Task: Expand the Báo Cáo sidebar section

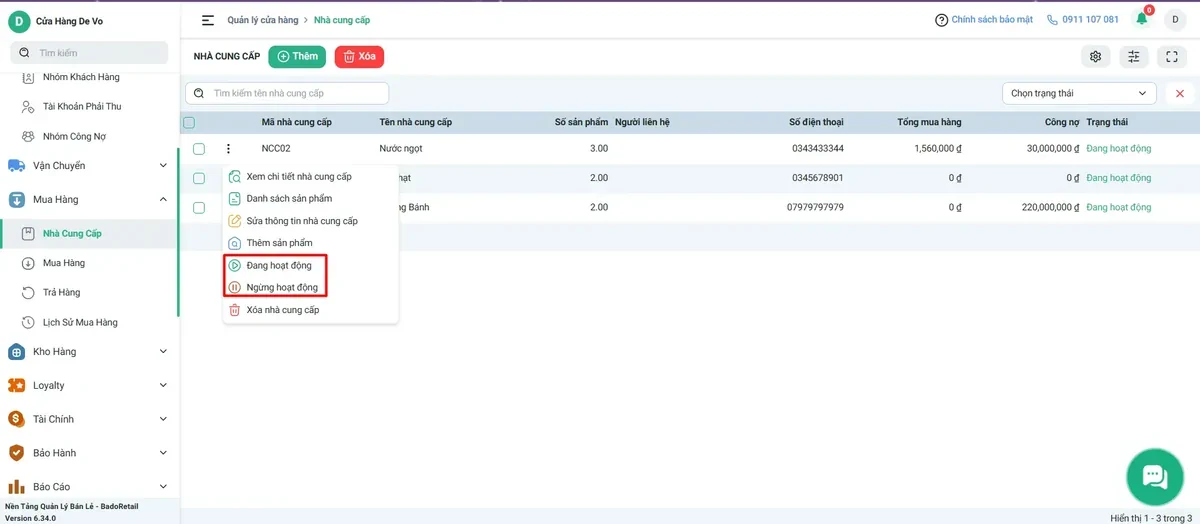Action: tap(163, 487)
